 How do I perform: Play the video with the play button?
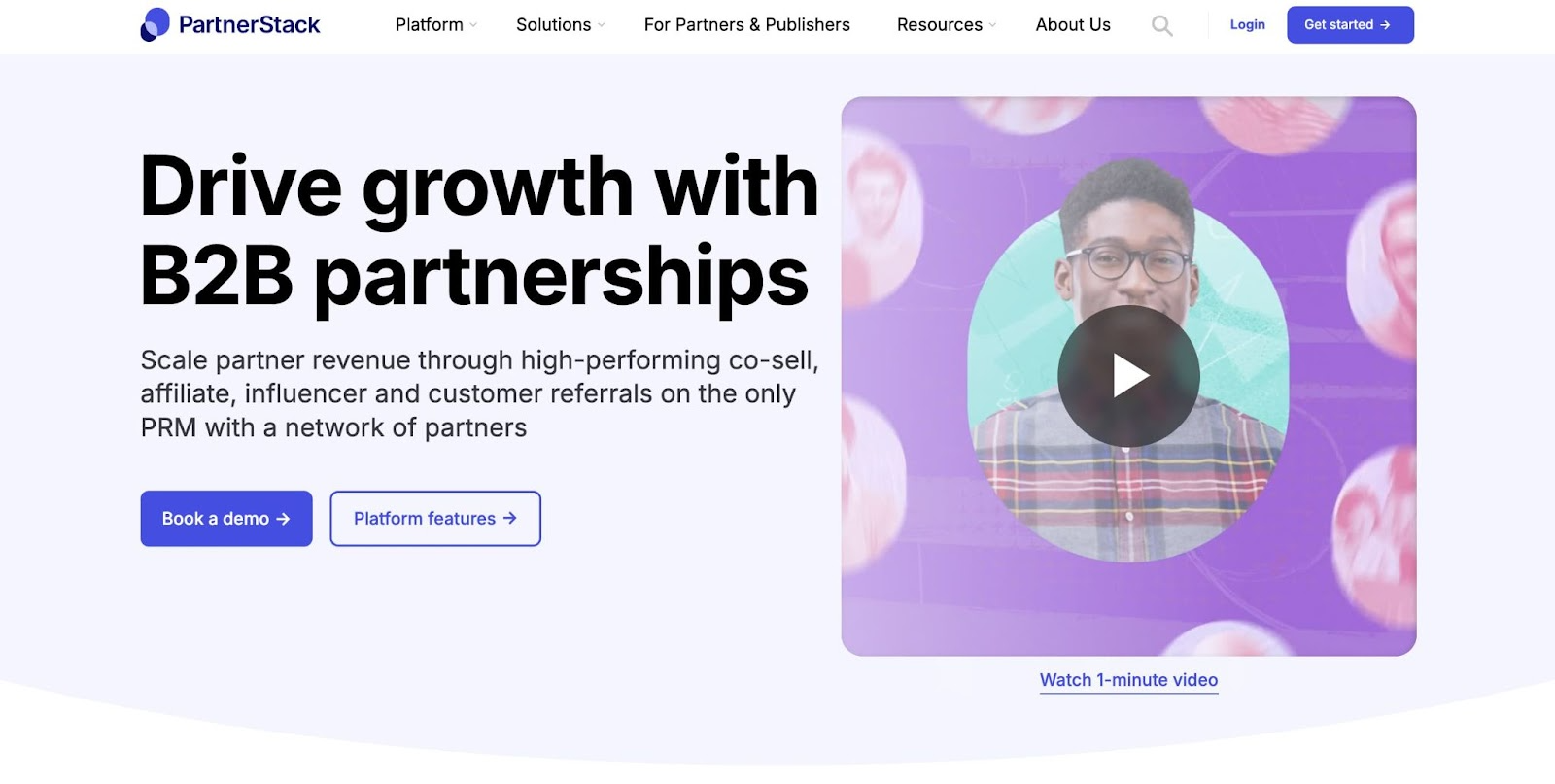point(1128,376)
